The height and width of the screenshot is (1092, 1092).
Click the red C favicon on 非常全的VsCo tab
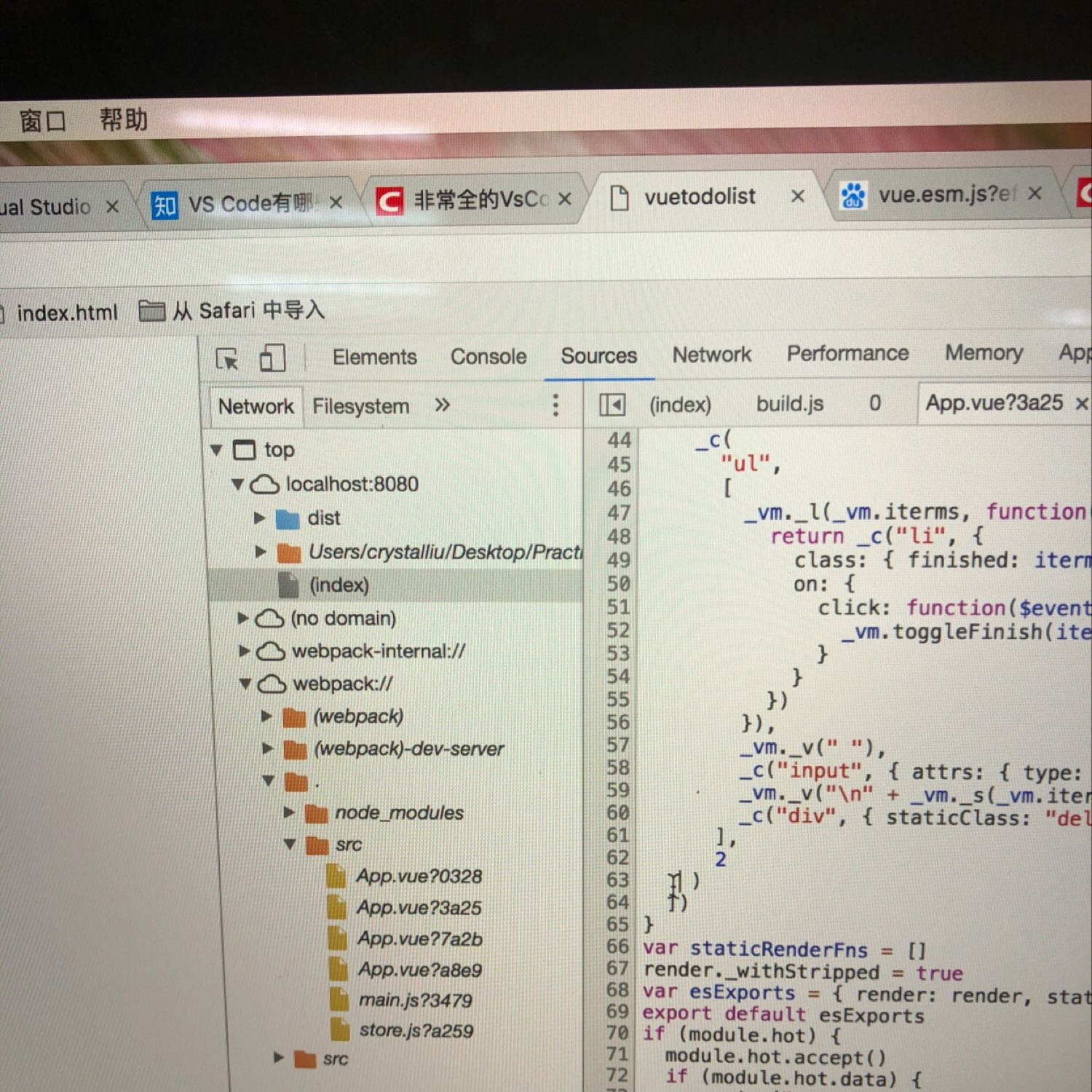tap(389, 200)
